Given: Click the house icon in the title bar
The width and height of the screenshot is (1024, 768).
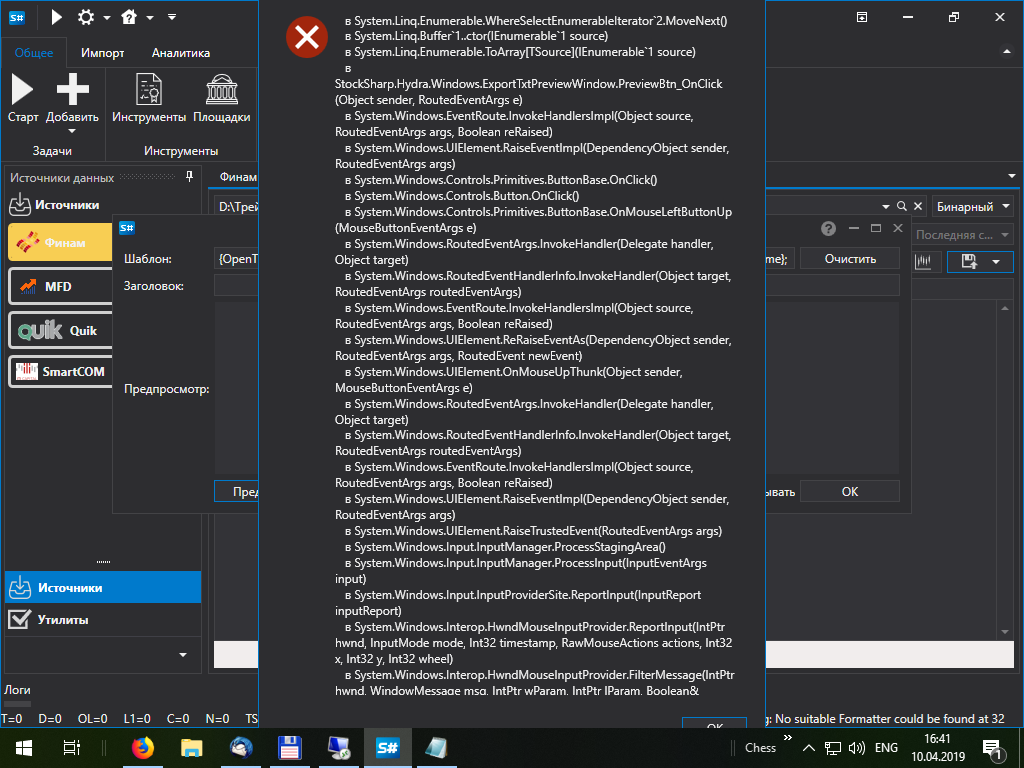Looking at the screenshot, I should coord(129,17).
